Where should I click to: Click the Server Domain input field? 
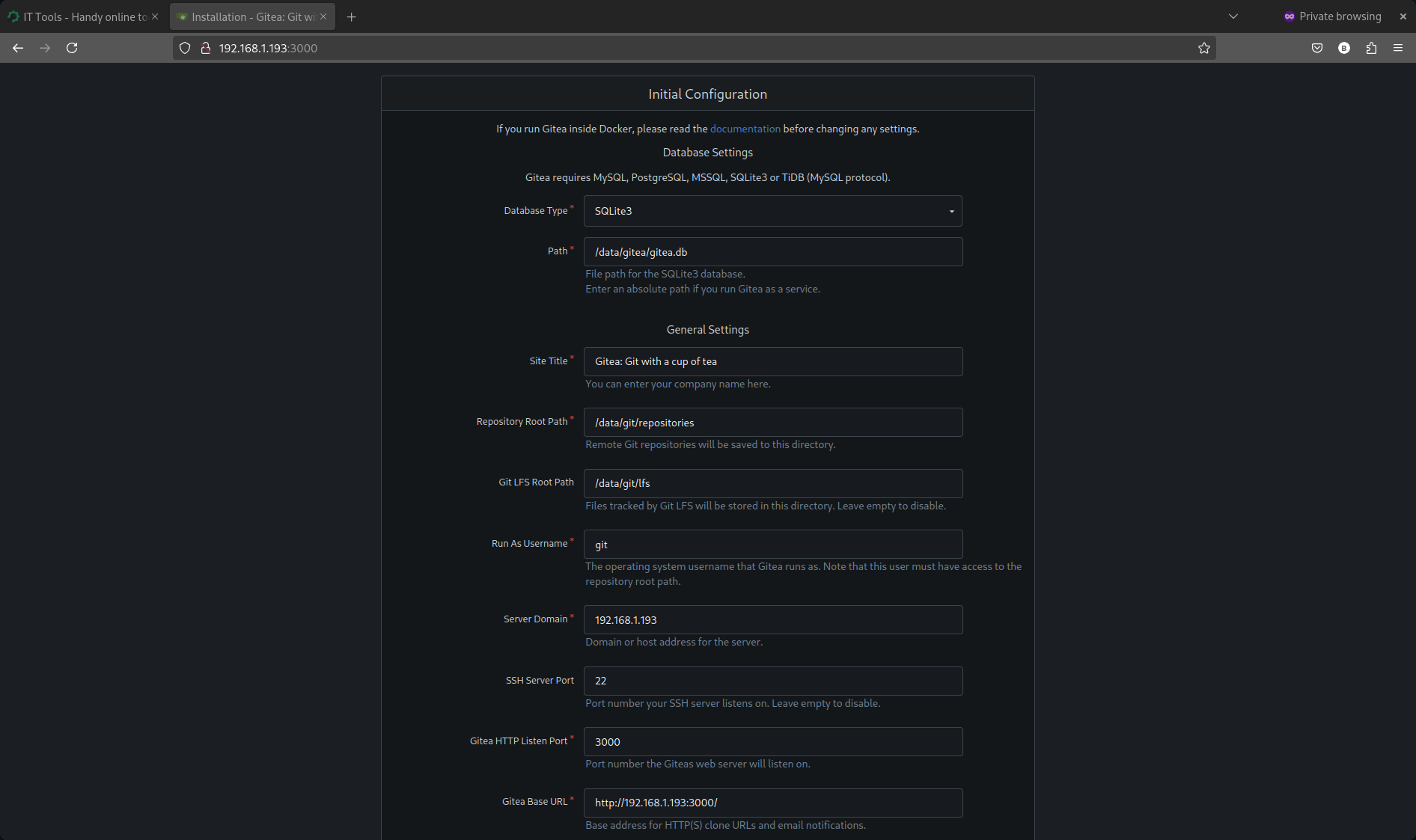click(772, 620)
